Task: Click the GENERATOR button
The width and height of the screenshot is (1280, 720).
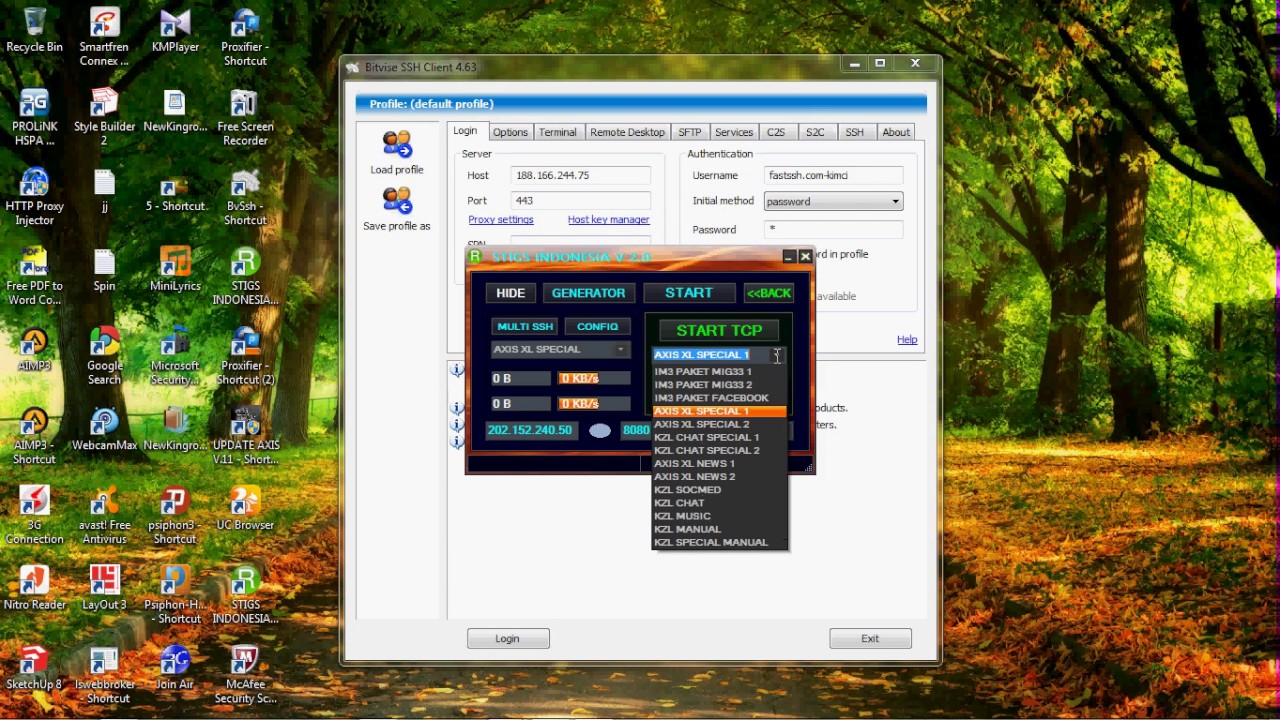Action: click(x=588, y=293)
